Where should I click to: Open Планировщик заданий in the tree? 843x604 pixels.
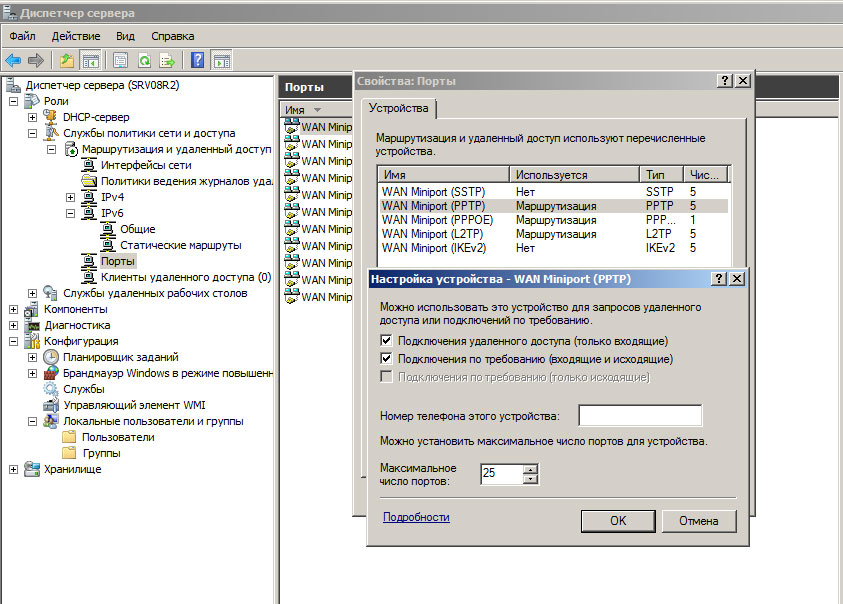point(120,357)
